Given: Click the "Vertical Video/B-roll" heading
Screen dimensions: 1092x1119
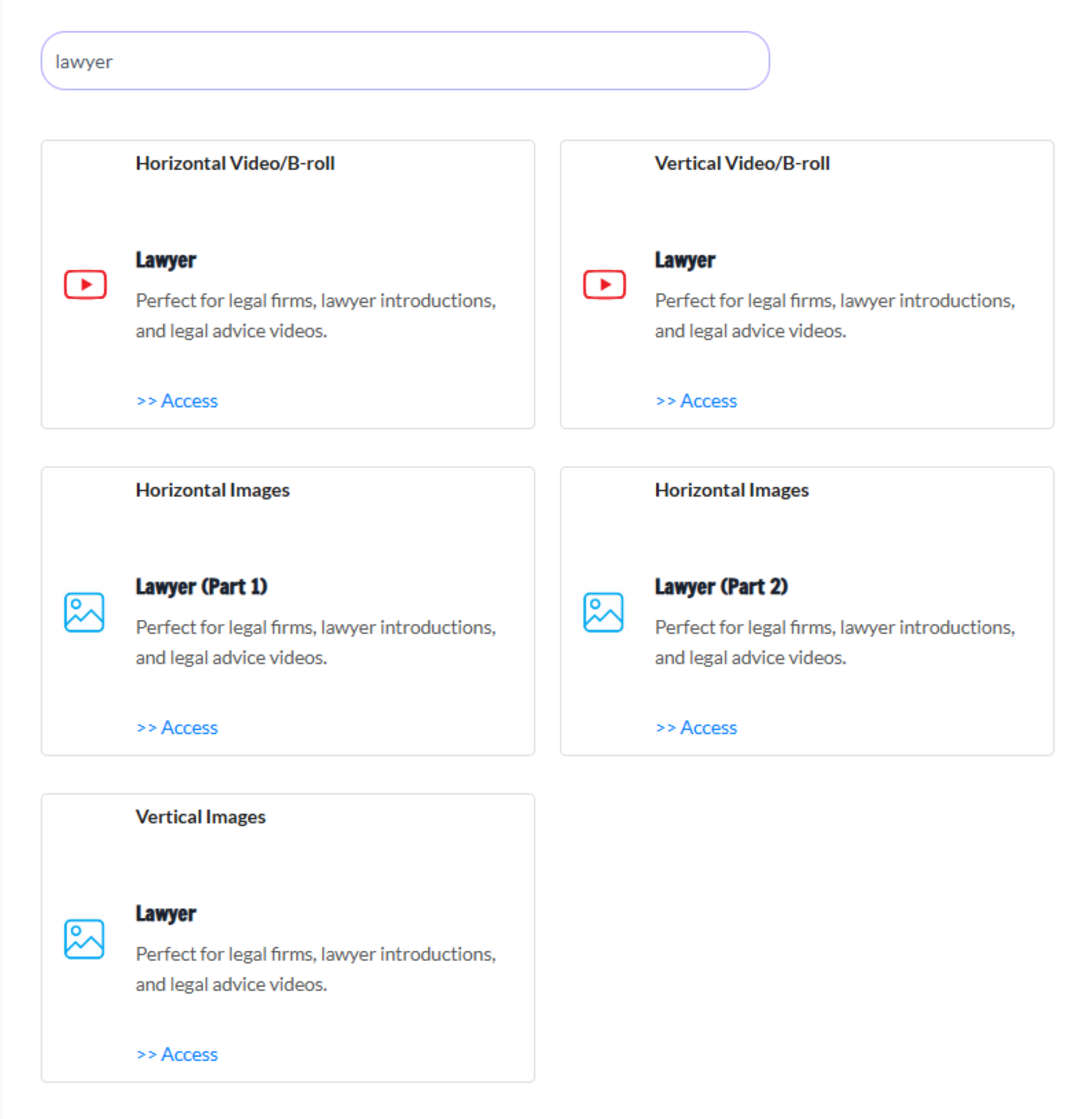Looking at the screenshot, I should click(742, 163).
